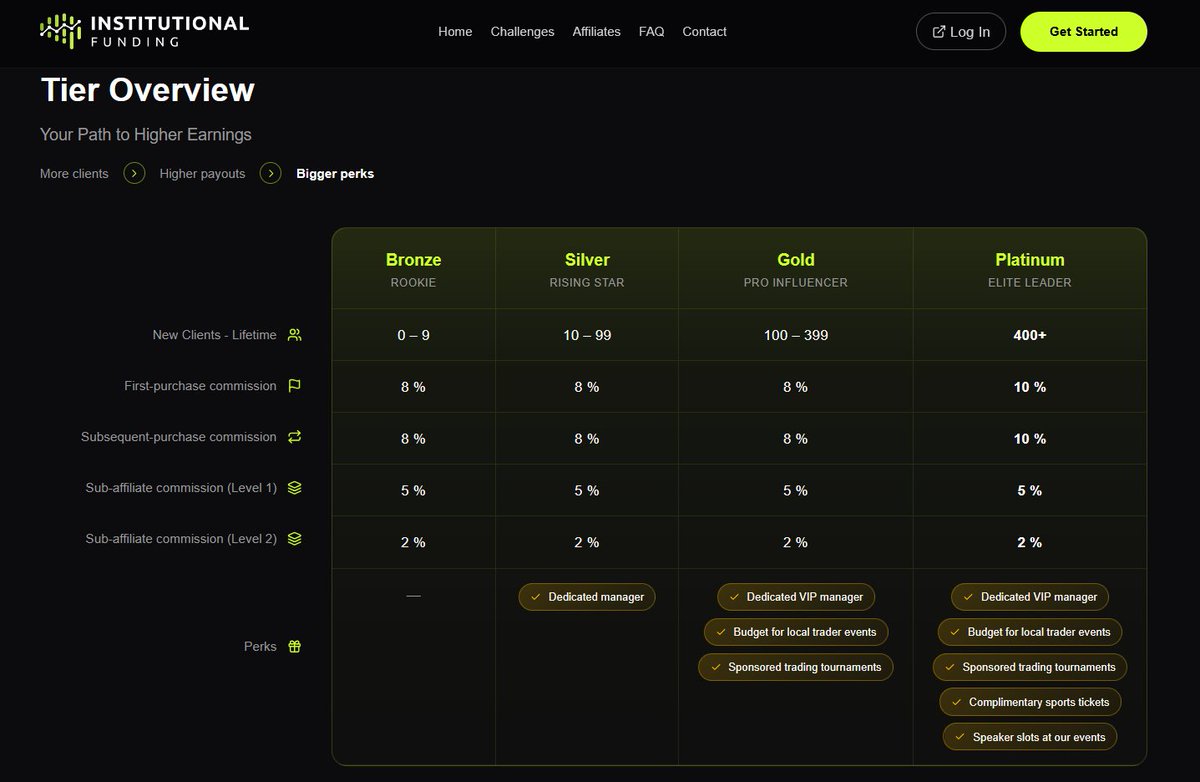This screenshot has width=1200, height=782.
Task: Click the checkmark in Silver's Dedicated manager badge
Action: (x=534, y=597)
